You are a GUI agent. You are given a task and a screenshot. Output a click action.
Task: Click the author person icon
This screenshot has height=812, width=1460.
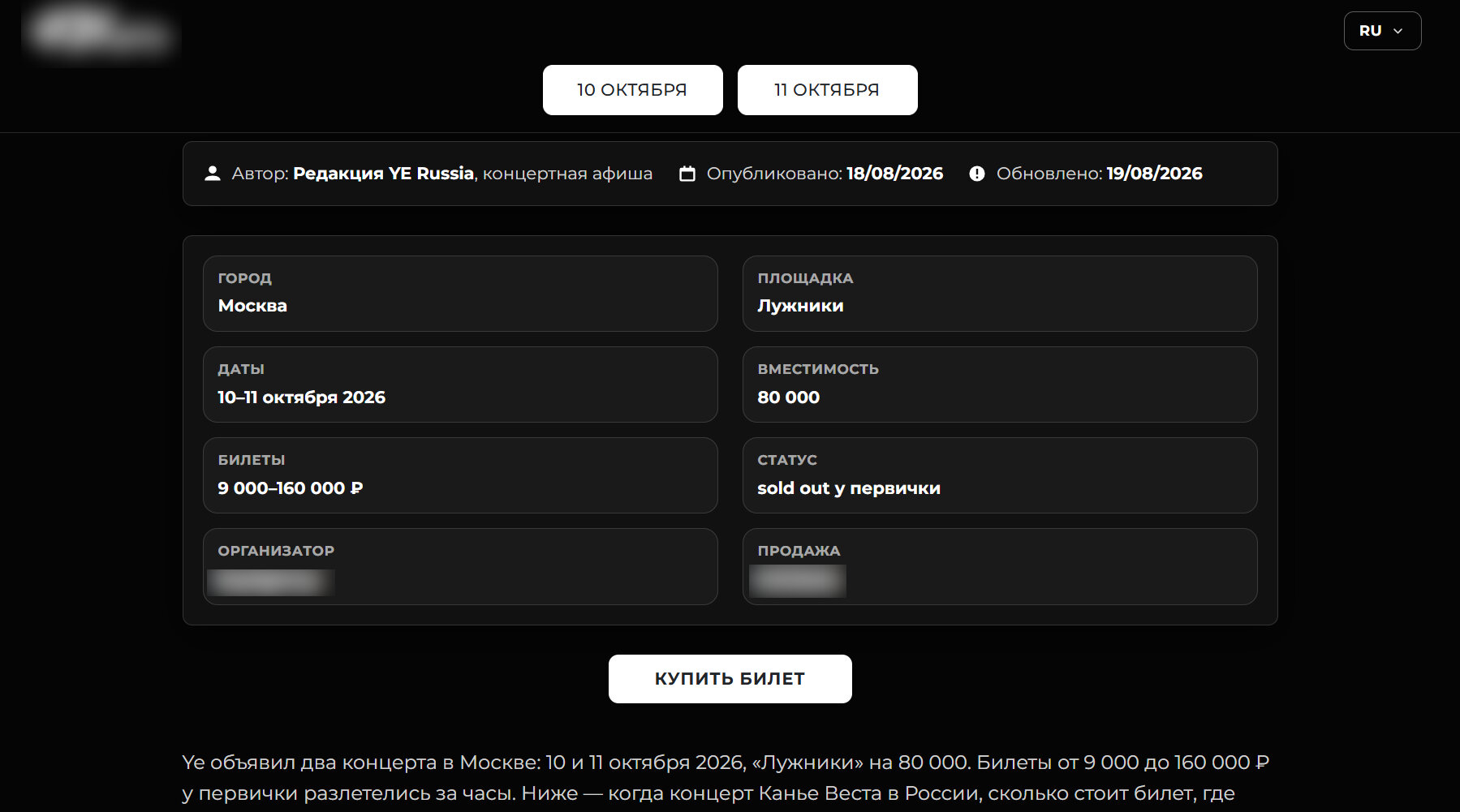tap(213, 174)
